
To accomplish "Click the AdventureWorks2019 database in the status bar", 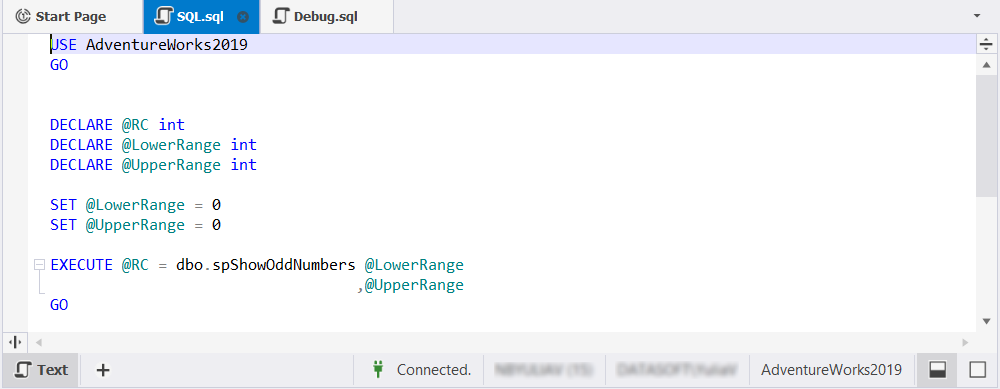I will click(832, 370).
